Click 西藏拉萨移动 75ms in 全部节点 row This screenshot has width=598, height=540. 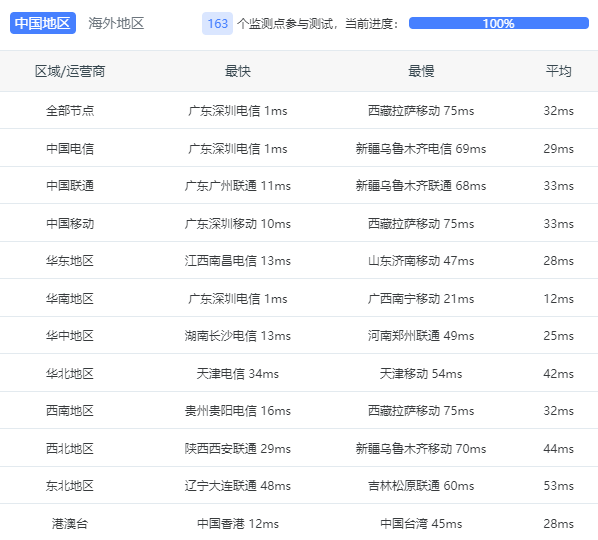(421, 111)
